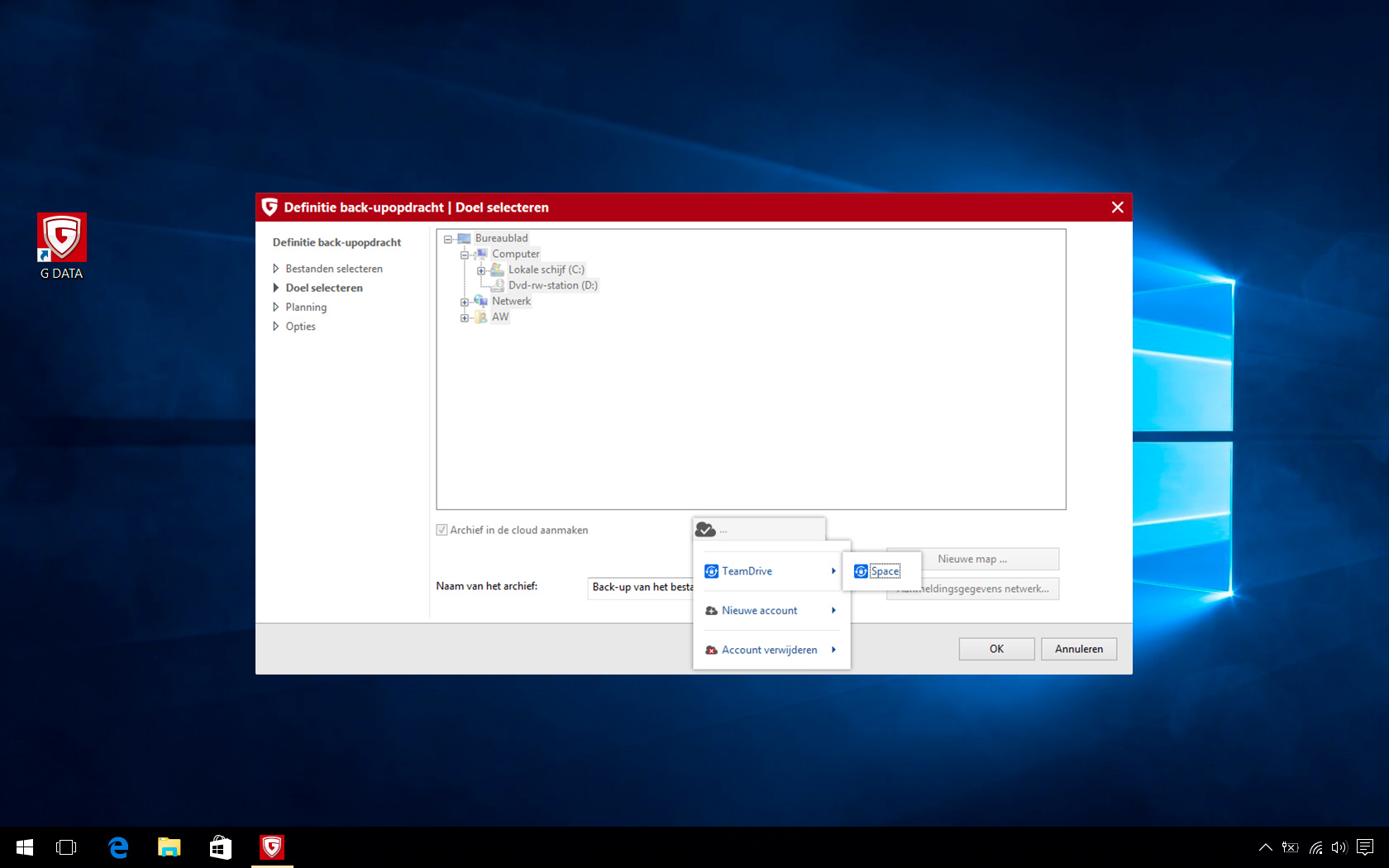
Task: Click Computer icon in tree
Action: coord(480,254)
